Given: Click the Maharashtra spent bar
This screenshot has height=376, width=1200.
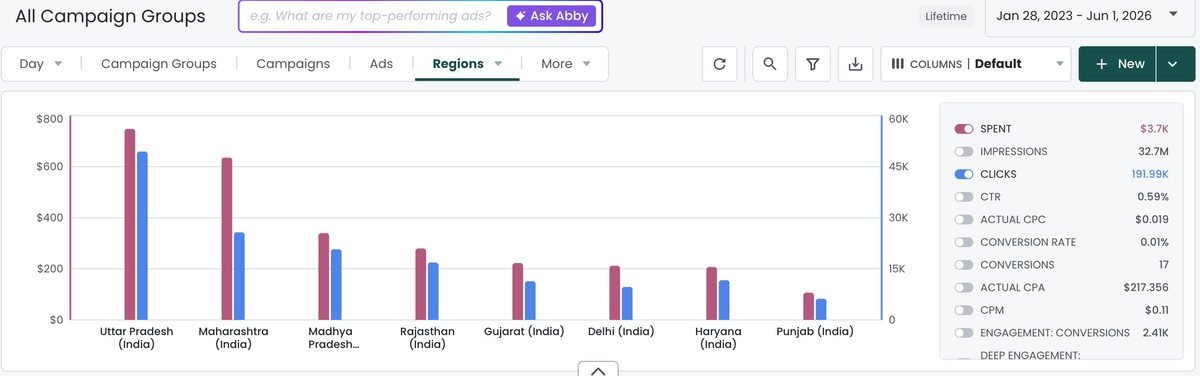Looking at the screenshot, I should [227, 239].
